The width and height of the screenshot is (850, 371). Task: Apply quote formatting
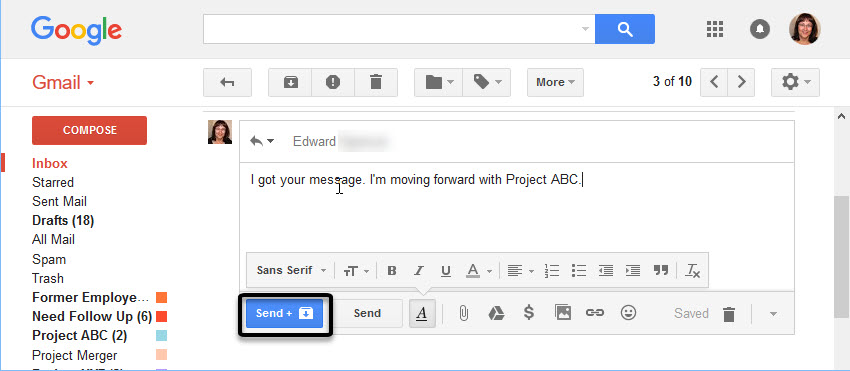tap(660, 270)
